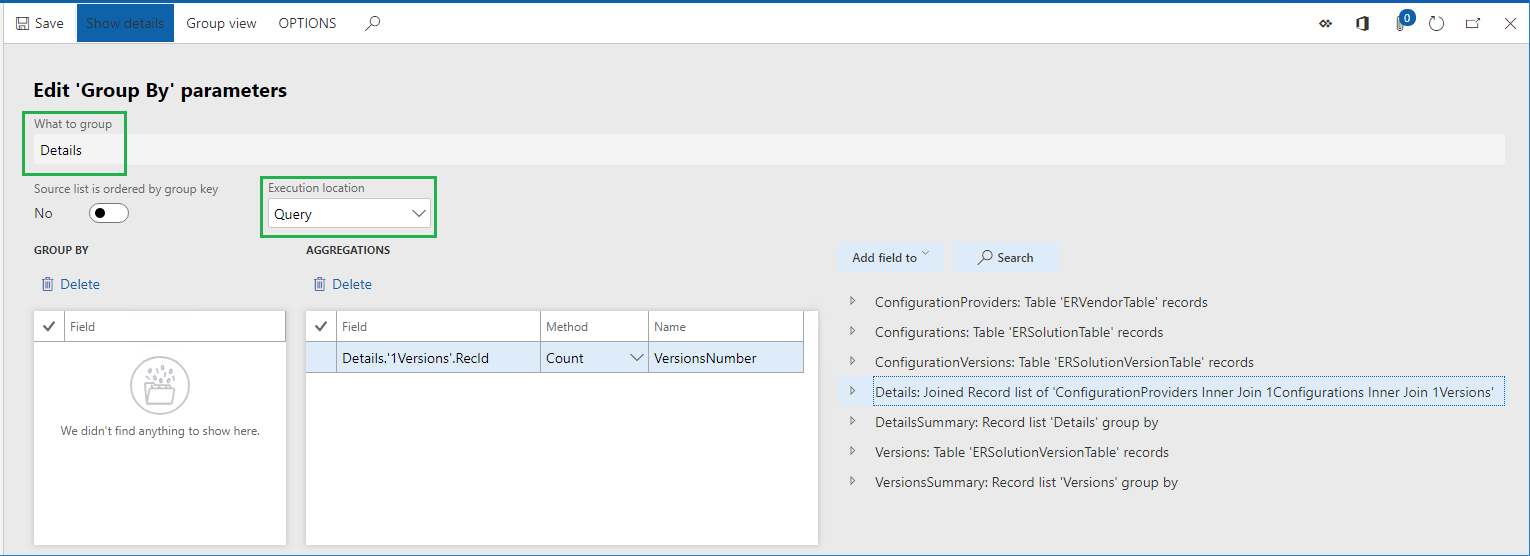Click the Search button above data source tree
The height and width of the screenshot is (556, 1530).
tap(1005, 257)
